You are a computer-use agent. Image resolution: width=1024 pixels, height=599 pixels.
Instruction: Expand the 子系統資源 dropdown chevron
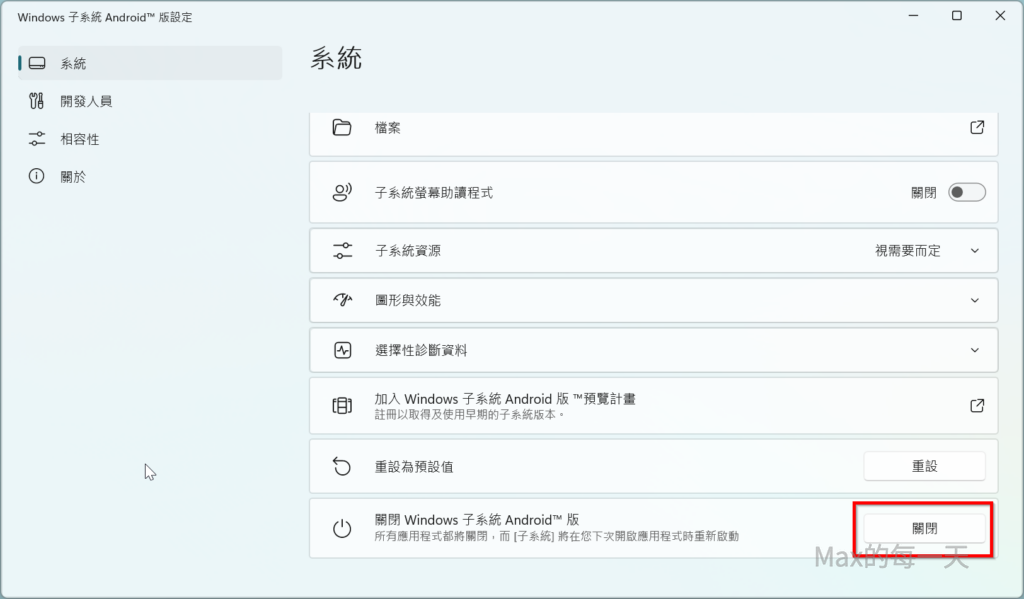[974, 251]
